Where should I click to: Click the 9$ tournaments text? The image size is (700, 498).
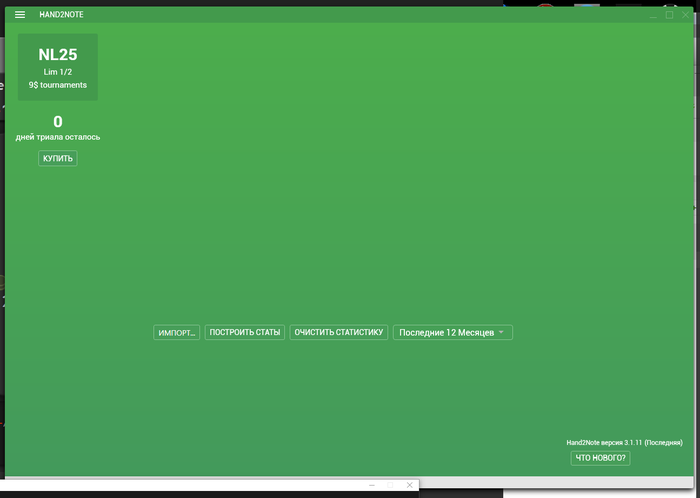[x=58, y=85]
